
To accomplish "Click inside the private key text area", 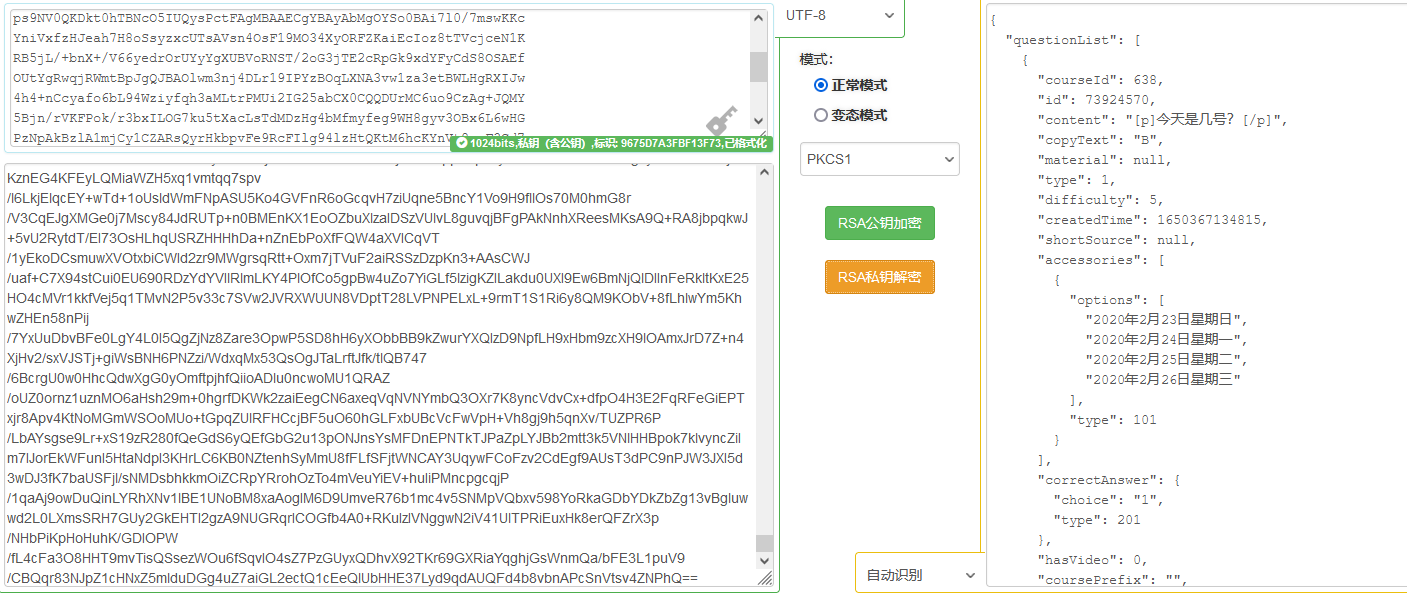I will [380, 70].
